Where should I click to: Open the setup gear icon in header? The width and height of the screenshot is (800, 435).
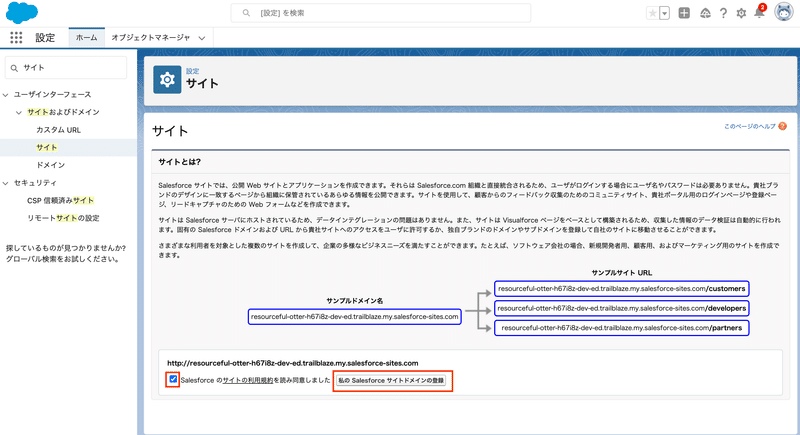point(741,13)
